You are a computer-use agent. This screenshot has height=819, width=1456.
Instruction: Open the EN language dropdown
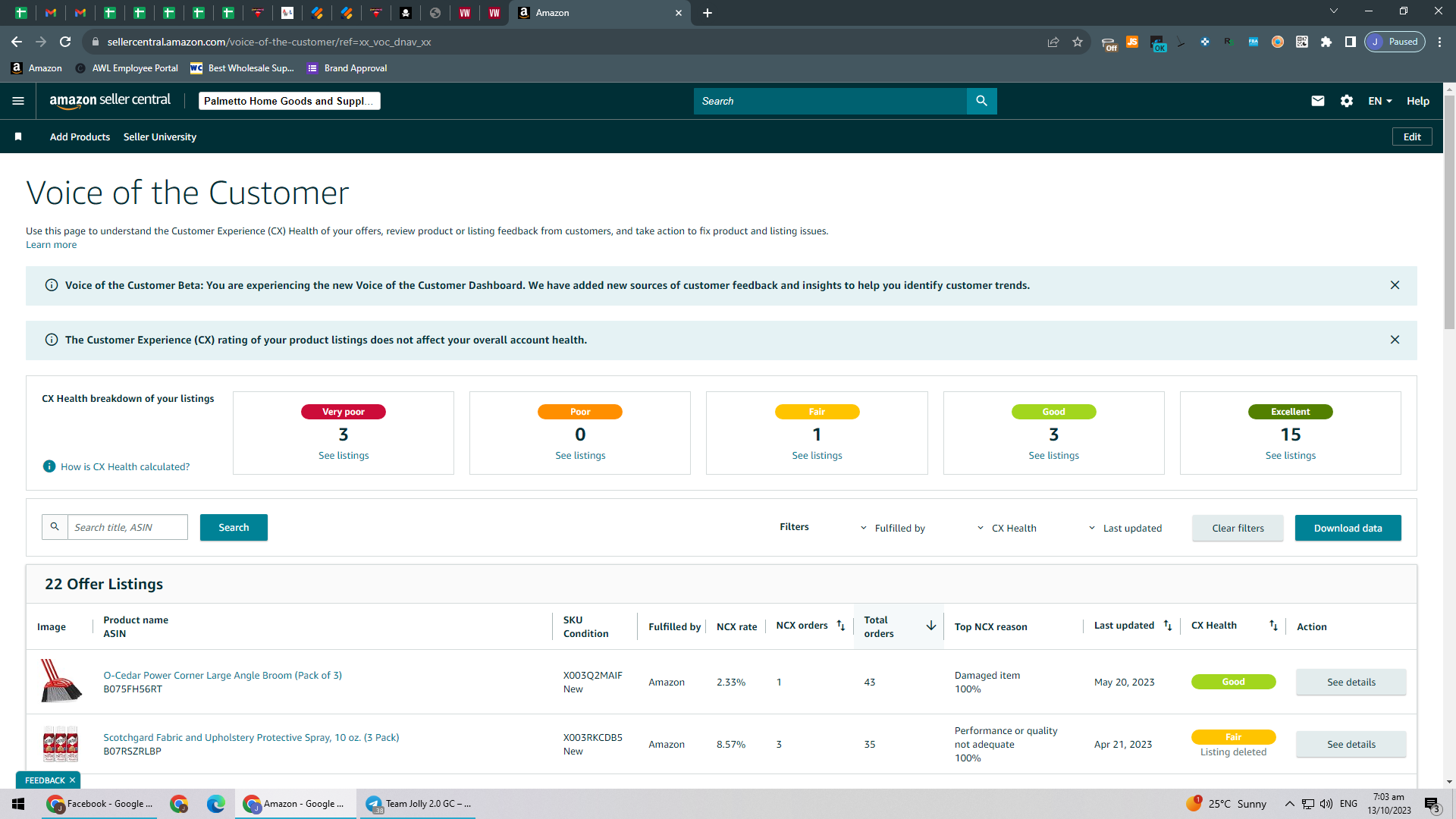click(1380, 101)
